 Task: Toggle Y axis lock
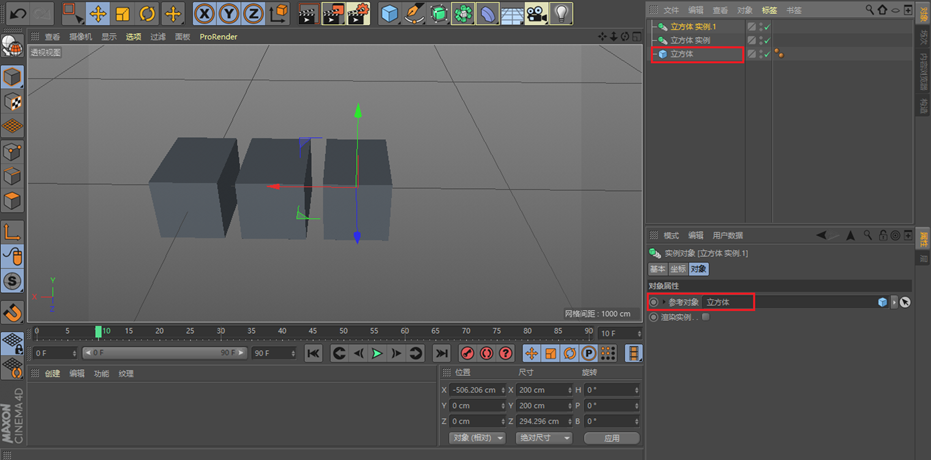(229, 13)
